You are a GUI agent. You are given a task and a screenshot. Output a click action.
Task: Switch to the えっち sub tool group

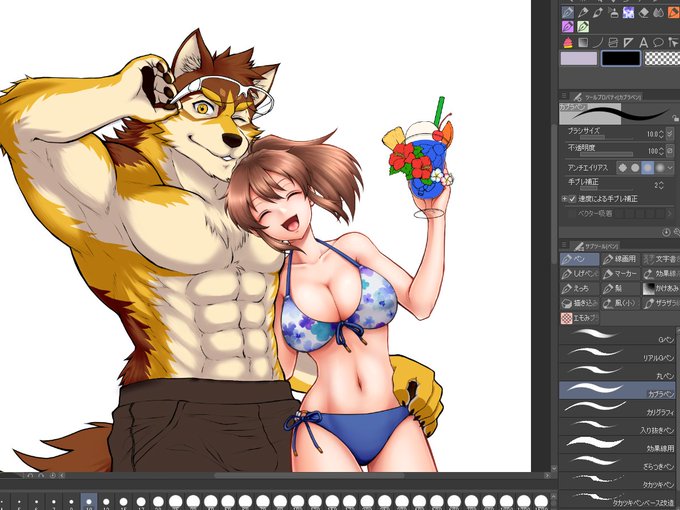click(x=580, y=289)
